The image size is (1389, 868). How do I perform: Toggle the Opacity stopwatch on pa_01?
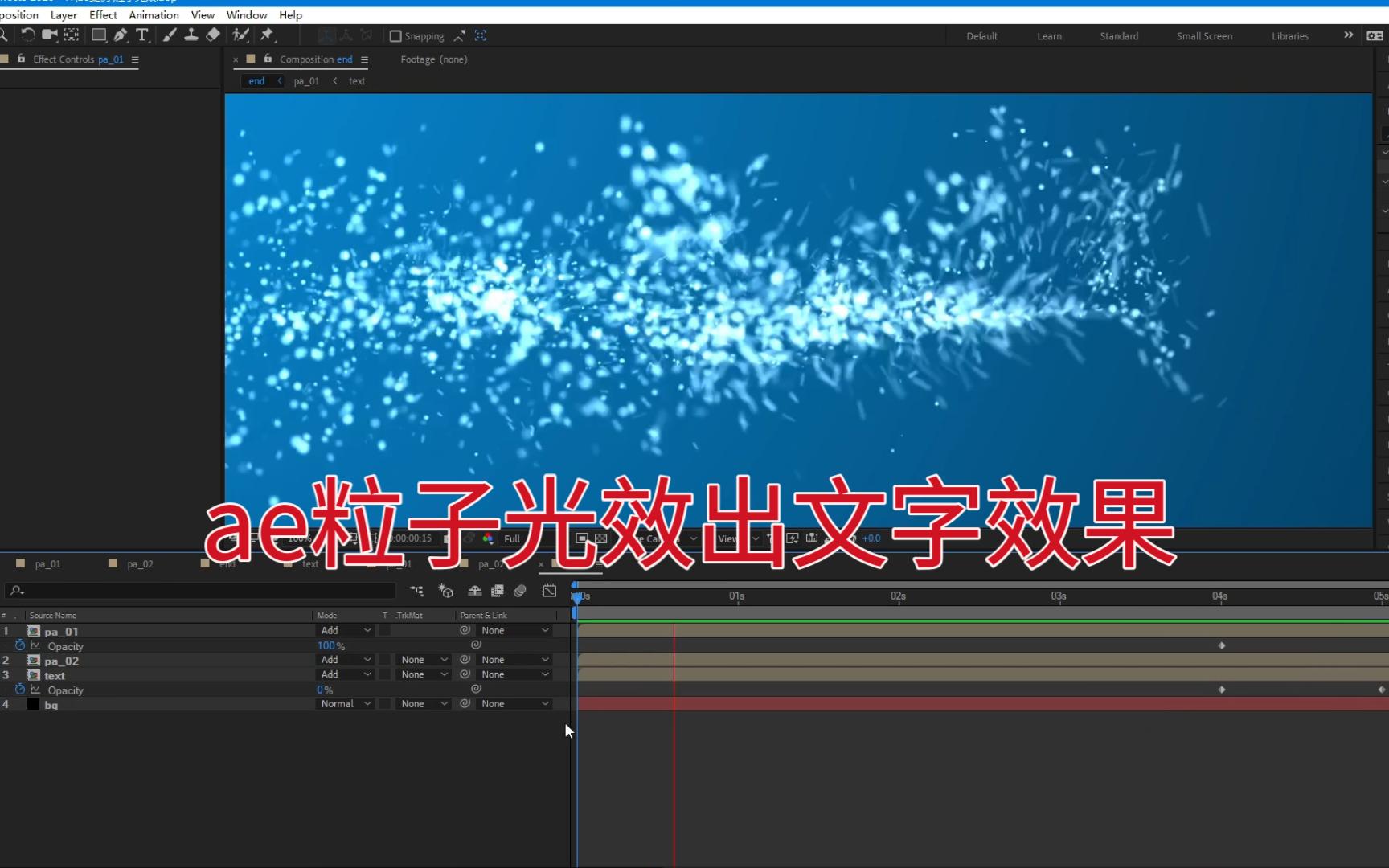click(x=21, y=645)
